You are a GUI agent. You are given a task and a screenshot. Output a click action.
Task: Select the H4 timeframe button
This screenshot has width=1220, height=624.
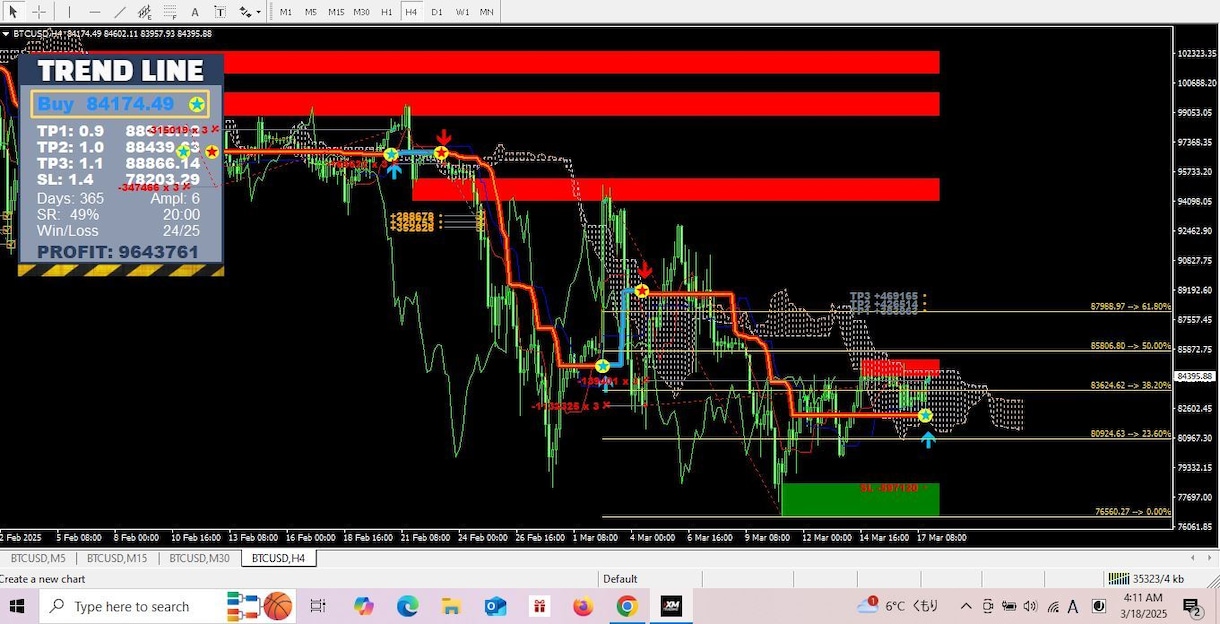[411, 12]
